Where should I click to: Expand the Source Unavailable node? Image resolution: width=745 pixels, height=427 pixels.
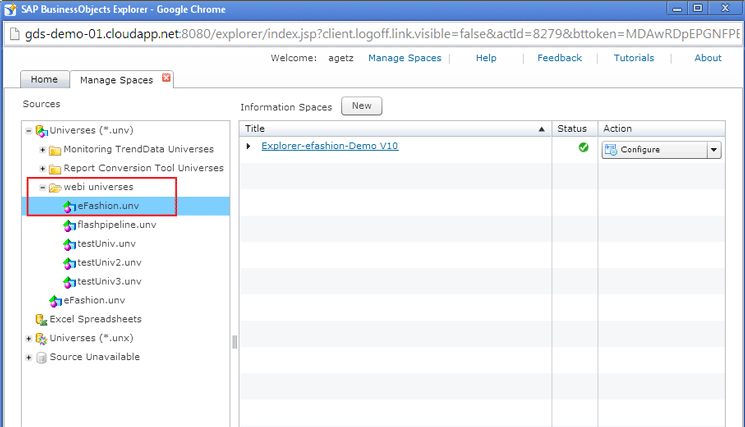point(29,358)
